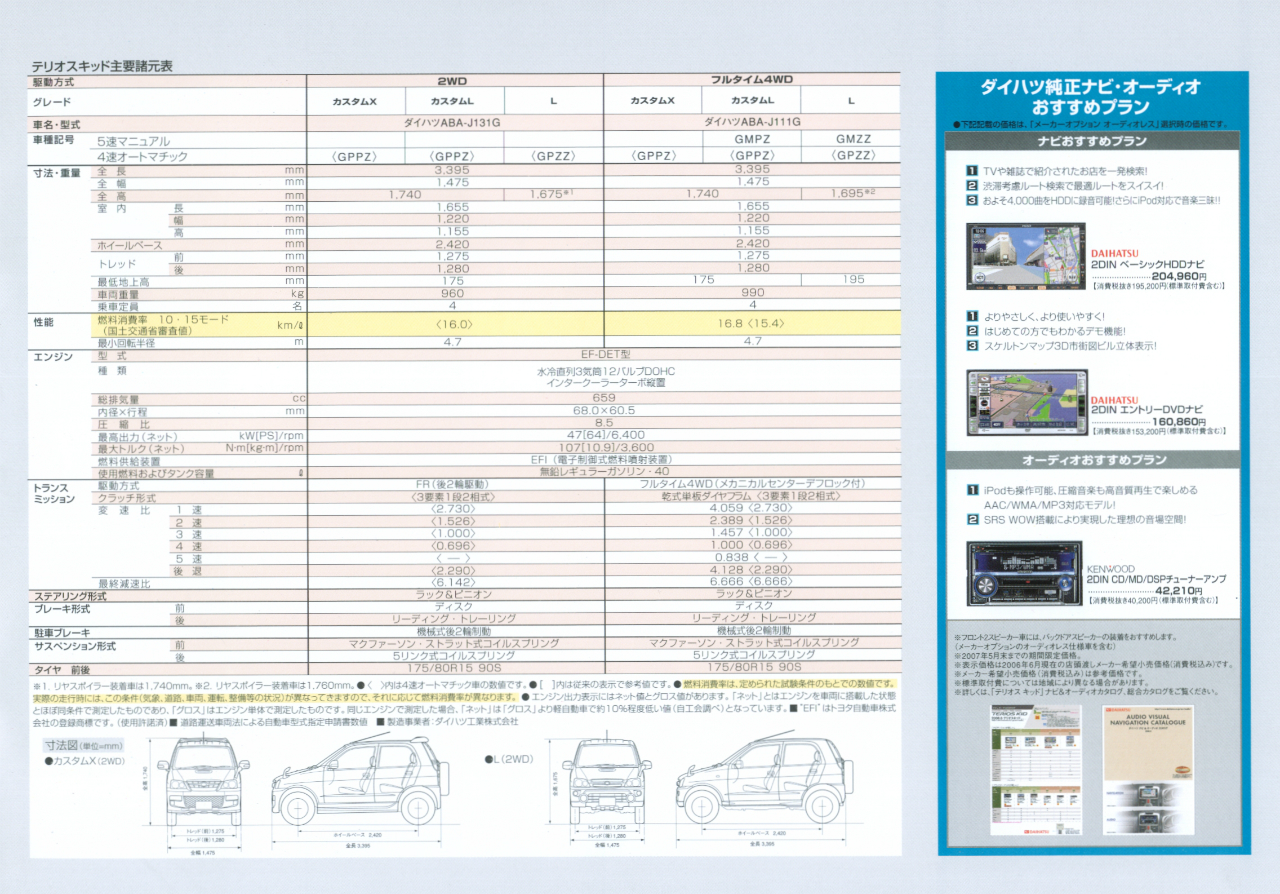Viewport: 1280px width, 894px height.
Task: Select the EF-DET型 engine type
Action: click(x=605, y=354)
